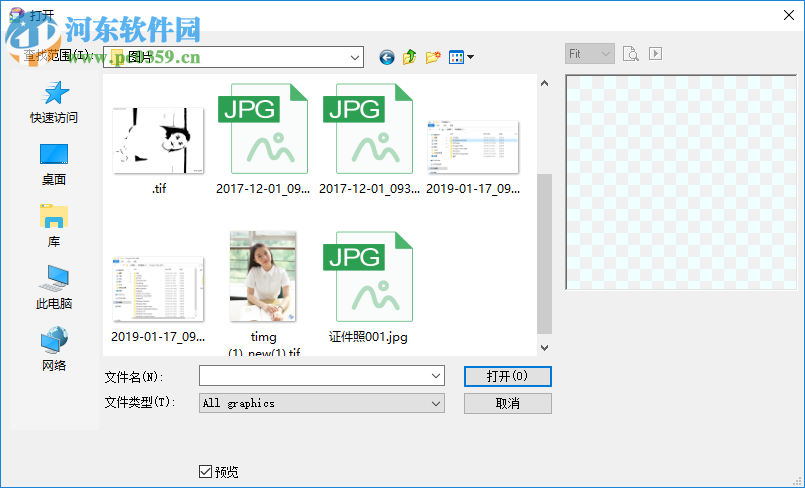Go to Desktop (桌面) location
The width and height of the screenshot is (805, 488).
[54, 164]
